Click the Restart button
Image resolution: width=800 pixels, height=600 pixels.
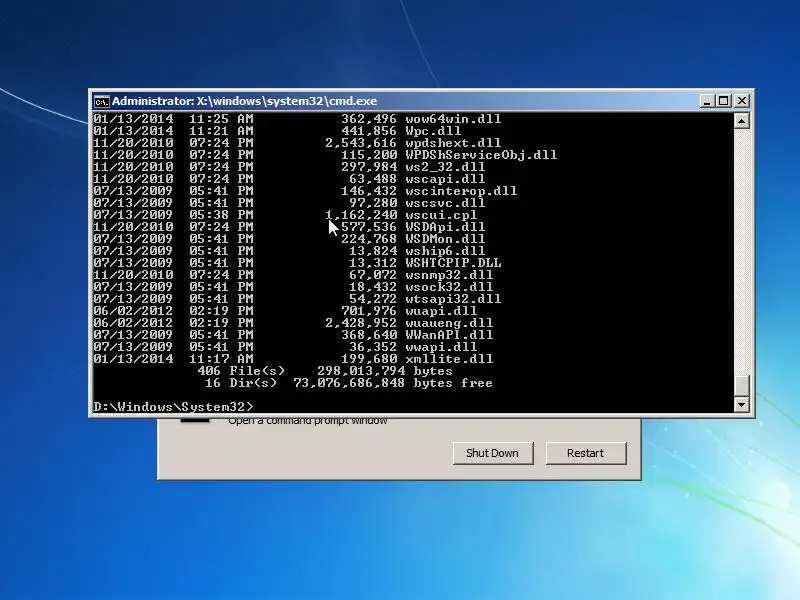(x=585, y=453)
